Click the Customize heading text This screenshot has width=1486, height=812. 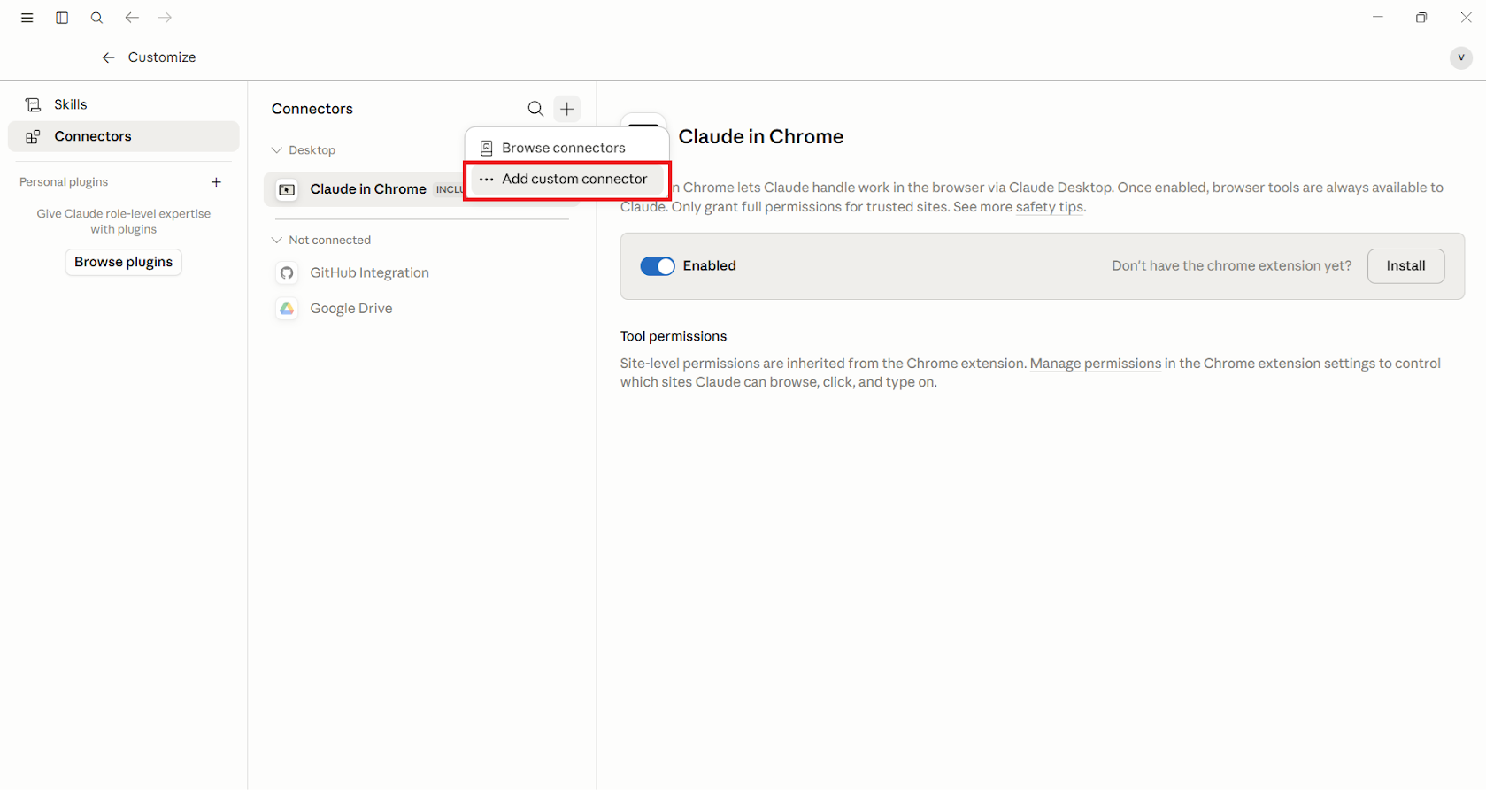[162, 57]
